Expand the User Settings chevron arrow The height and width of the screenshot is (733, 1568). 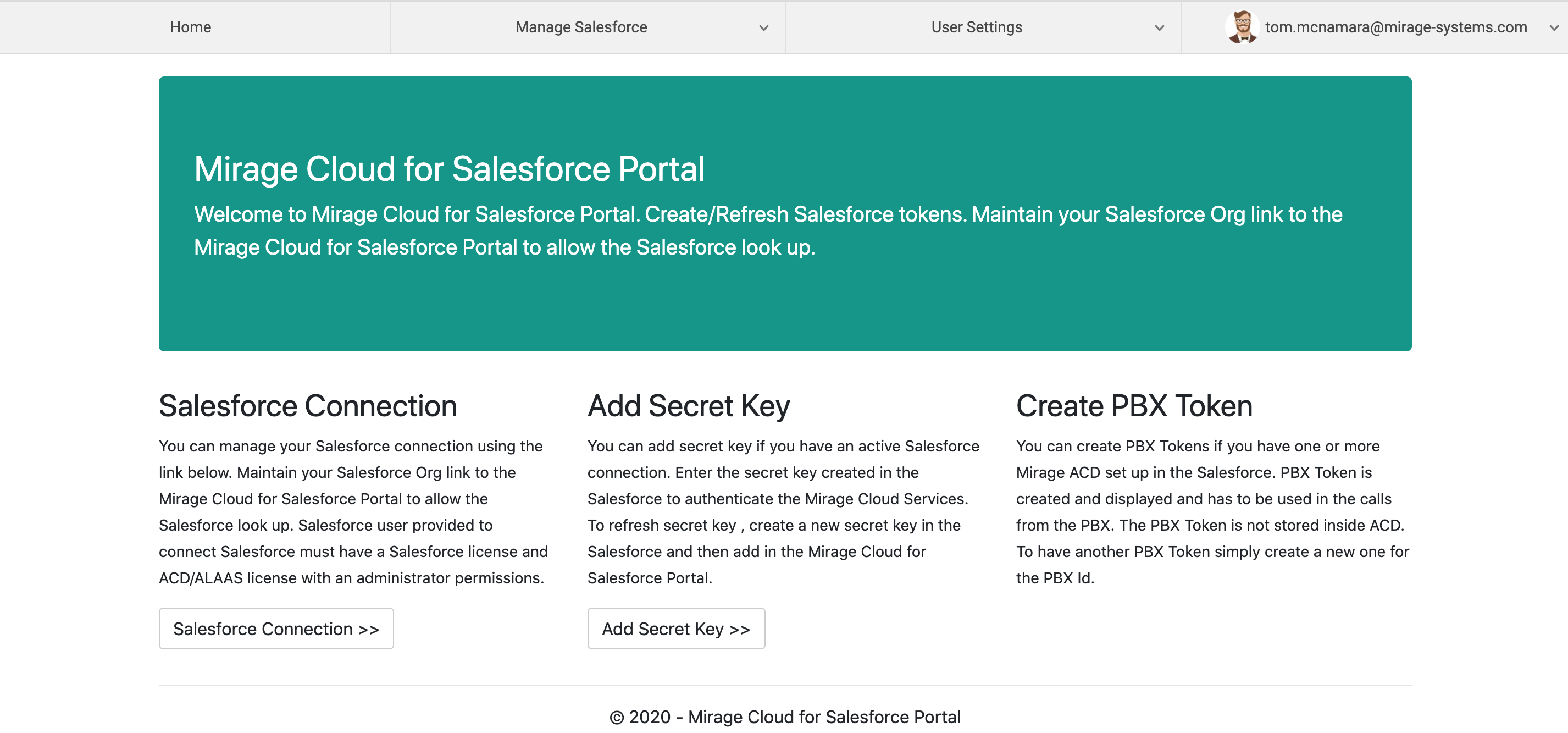1160,28
